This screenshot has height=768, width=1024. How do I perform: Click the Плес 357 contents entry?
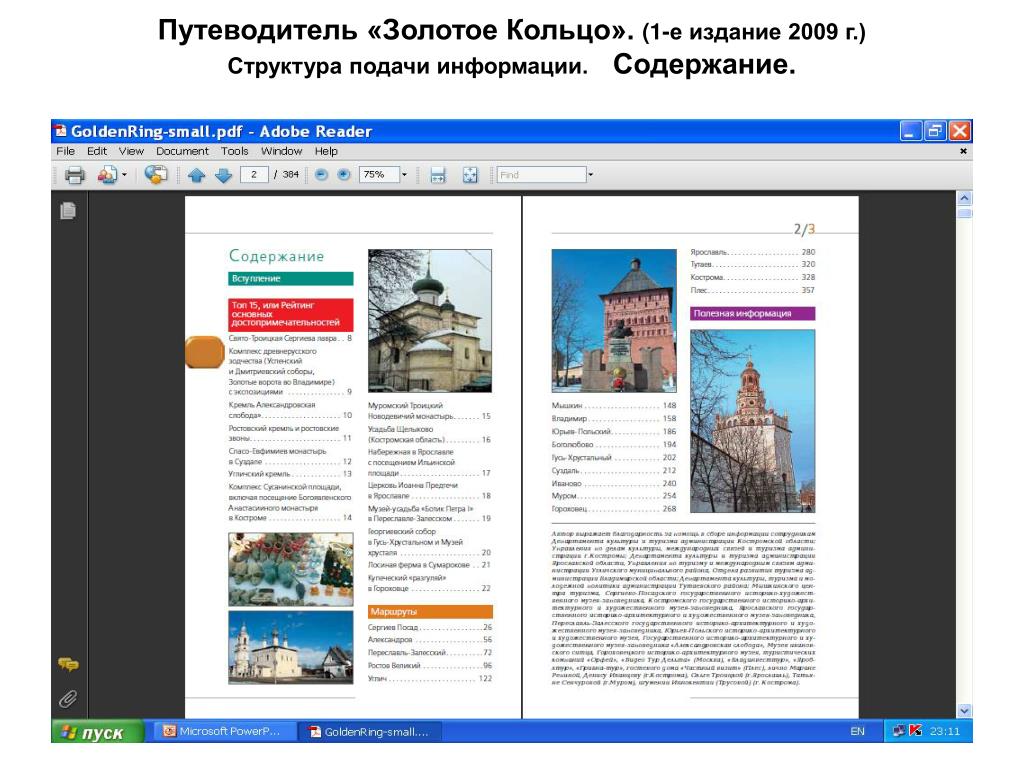[752, 291]
